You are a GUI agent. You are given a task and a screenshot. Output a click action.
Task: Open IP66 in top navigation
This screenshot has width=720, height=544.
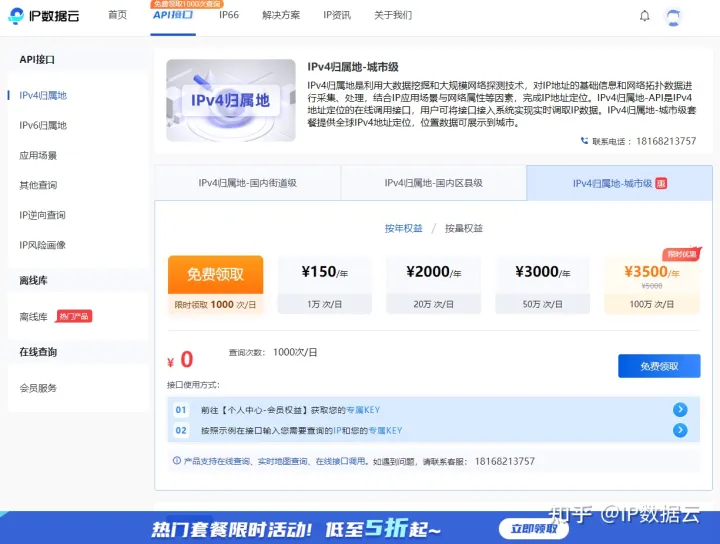tap(229, 15)
